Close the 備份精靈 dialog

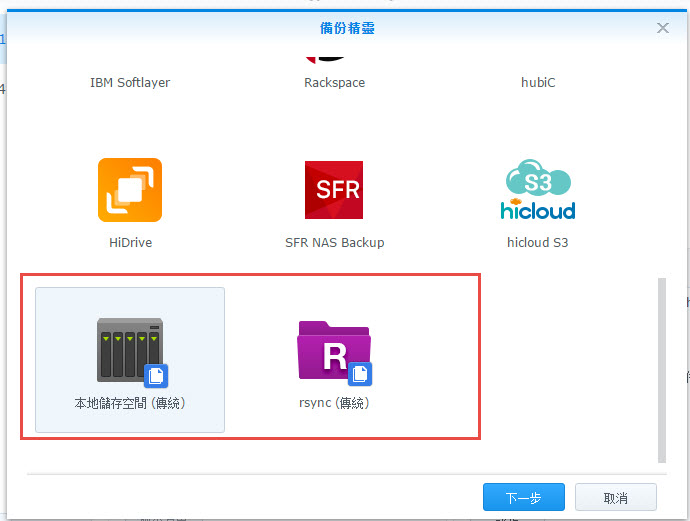(x=663, y=28)
